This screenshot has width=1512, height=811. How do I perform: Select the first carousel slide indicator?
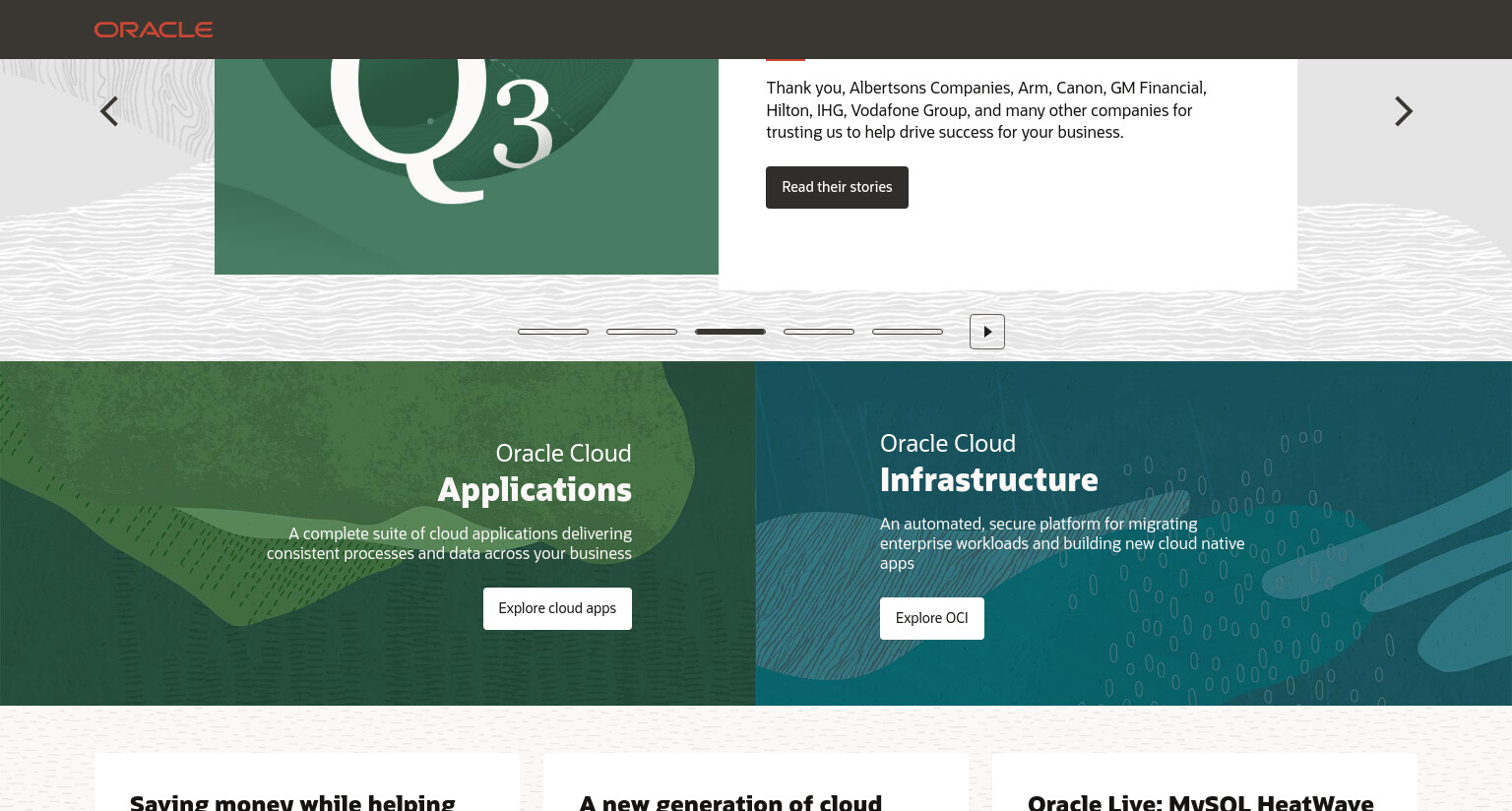click(553, 332)
